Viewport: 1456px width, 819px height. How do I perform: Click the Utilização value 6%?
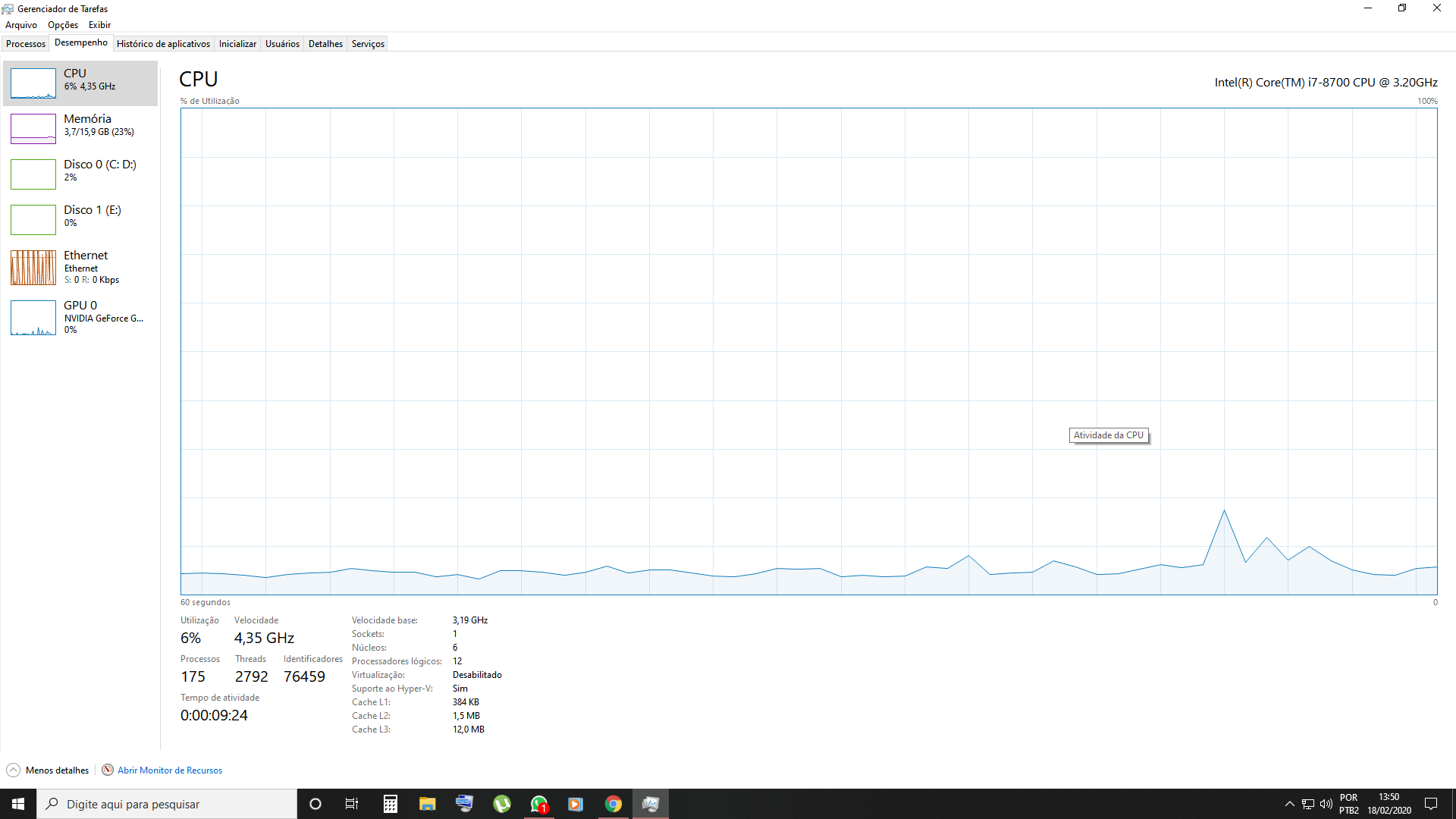point(190,639)
